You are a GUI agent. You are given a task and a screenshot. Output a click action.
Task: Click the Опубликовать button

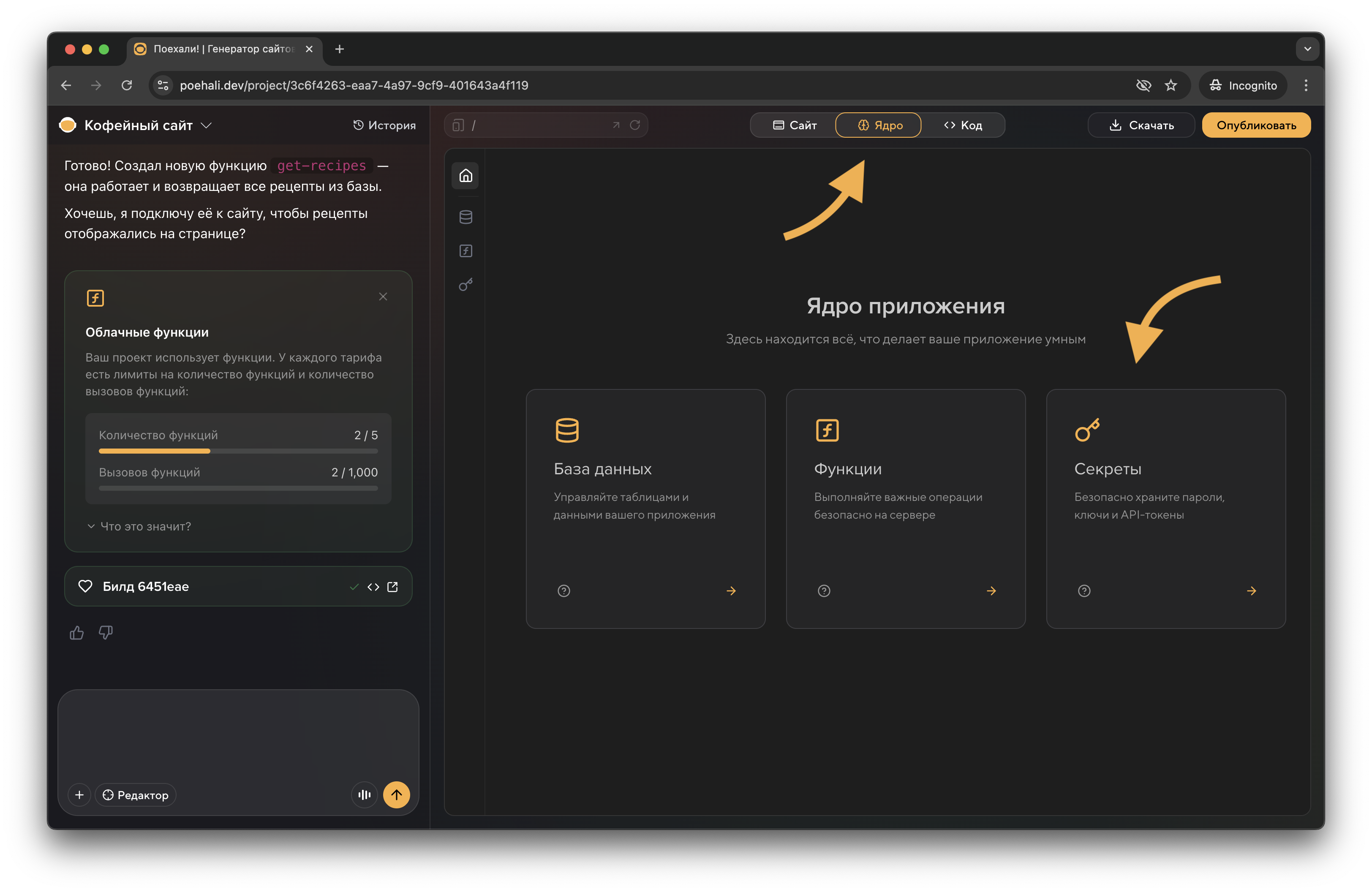click(x=1255, y=125)
